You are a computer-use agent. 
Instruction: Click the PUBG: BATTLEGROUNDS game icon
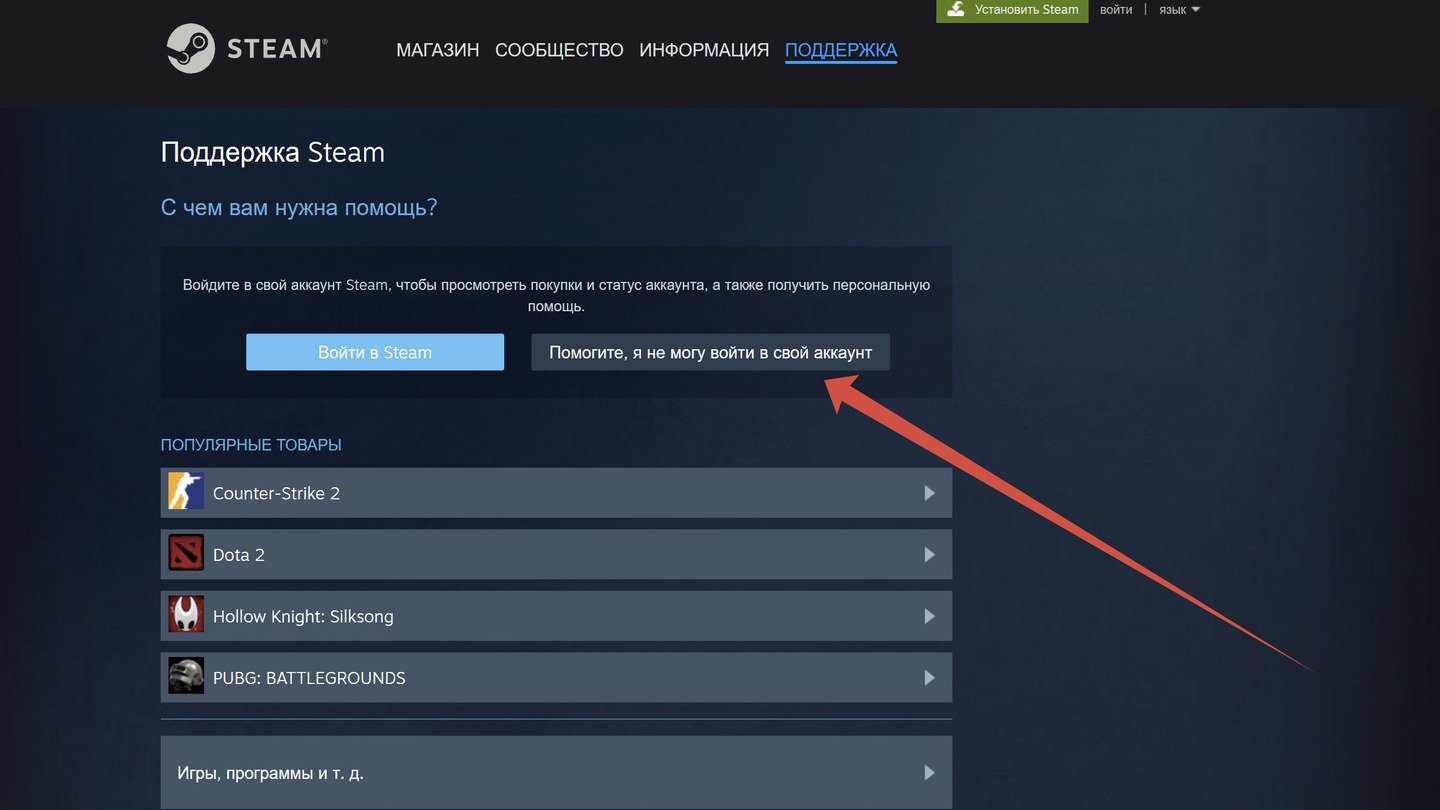pos(186,677)
